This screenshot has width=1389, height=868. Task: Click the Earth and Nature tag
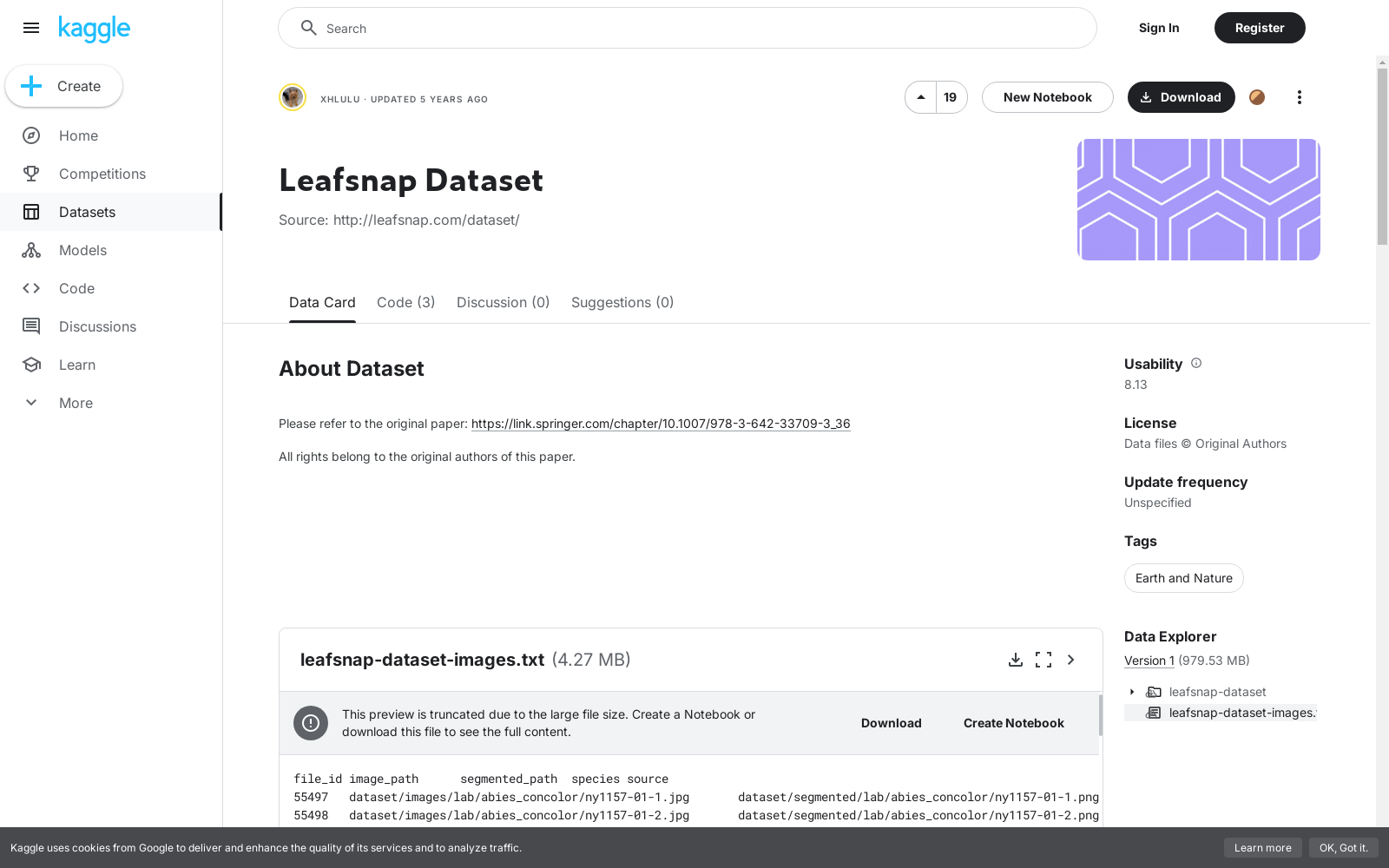click(x=1184, y=578)
